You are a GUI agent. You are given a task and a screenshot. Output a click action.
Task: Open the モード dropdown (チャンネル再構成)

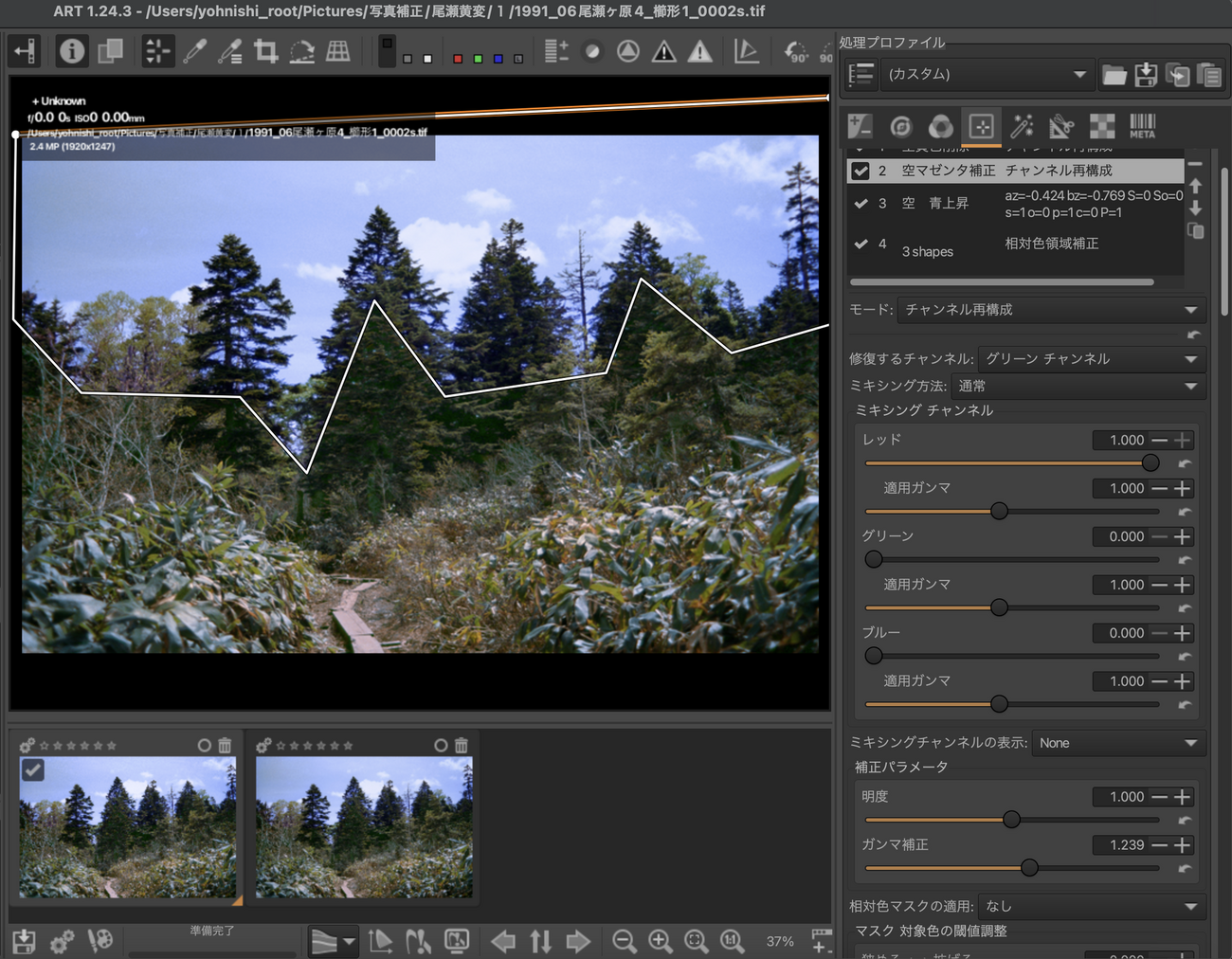pos(1048,310)
